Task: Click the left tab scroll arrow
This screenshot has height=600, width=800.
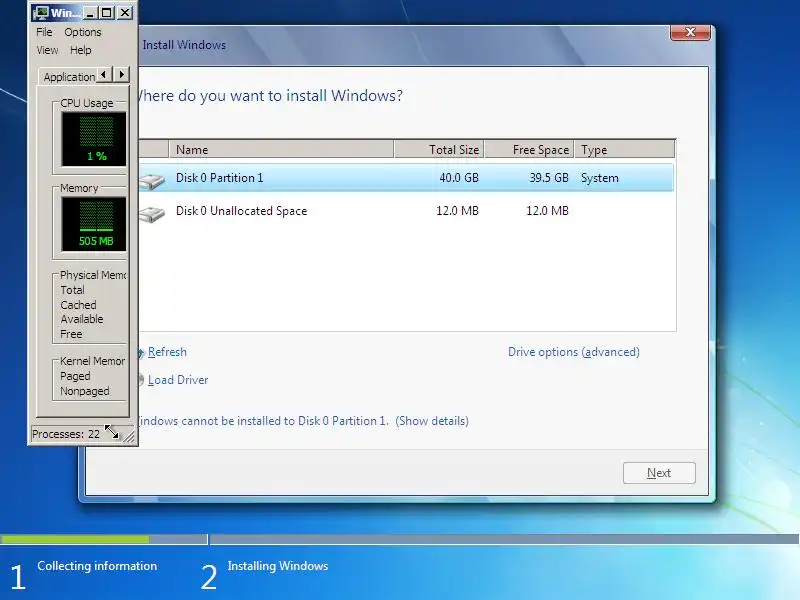Action: [104, 75]
